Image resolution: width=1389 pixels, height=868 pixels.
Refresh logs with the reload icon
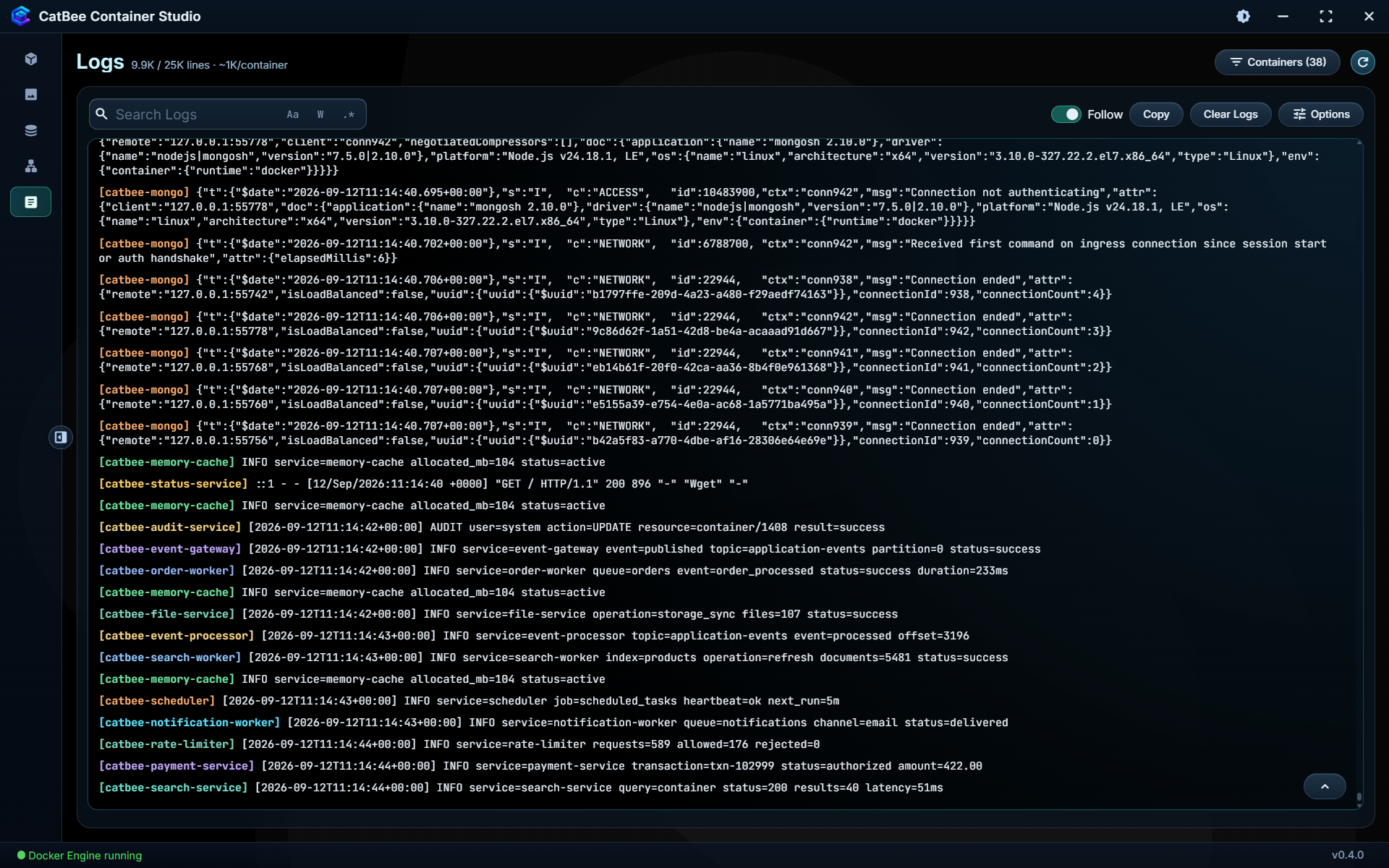coord(1363,62)
